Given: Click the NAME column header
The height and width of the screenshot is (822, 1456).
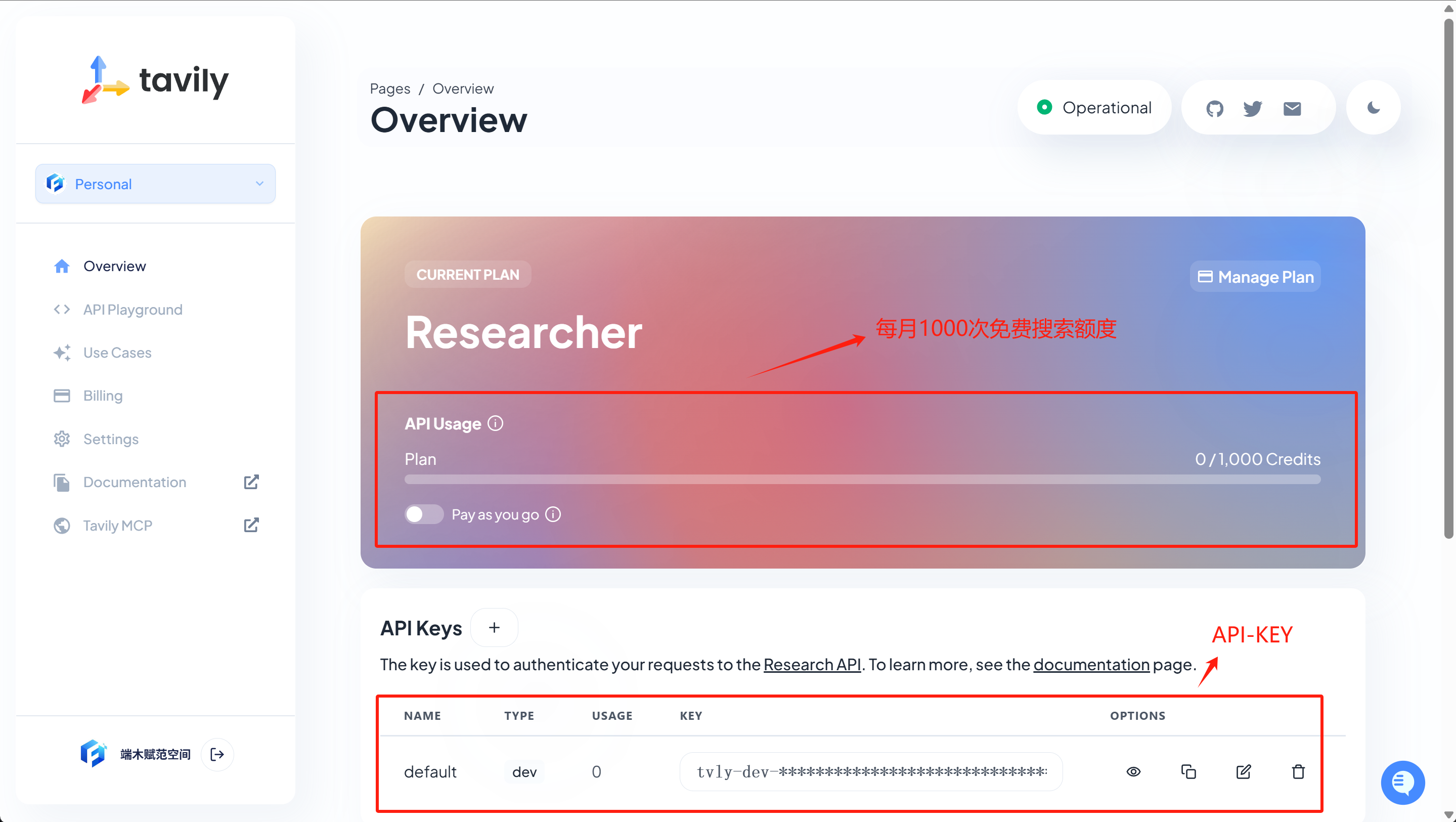Looking at the screenshot, I should pos(422,716).
